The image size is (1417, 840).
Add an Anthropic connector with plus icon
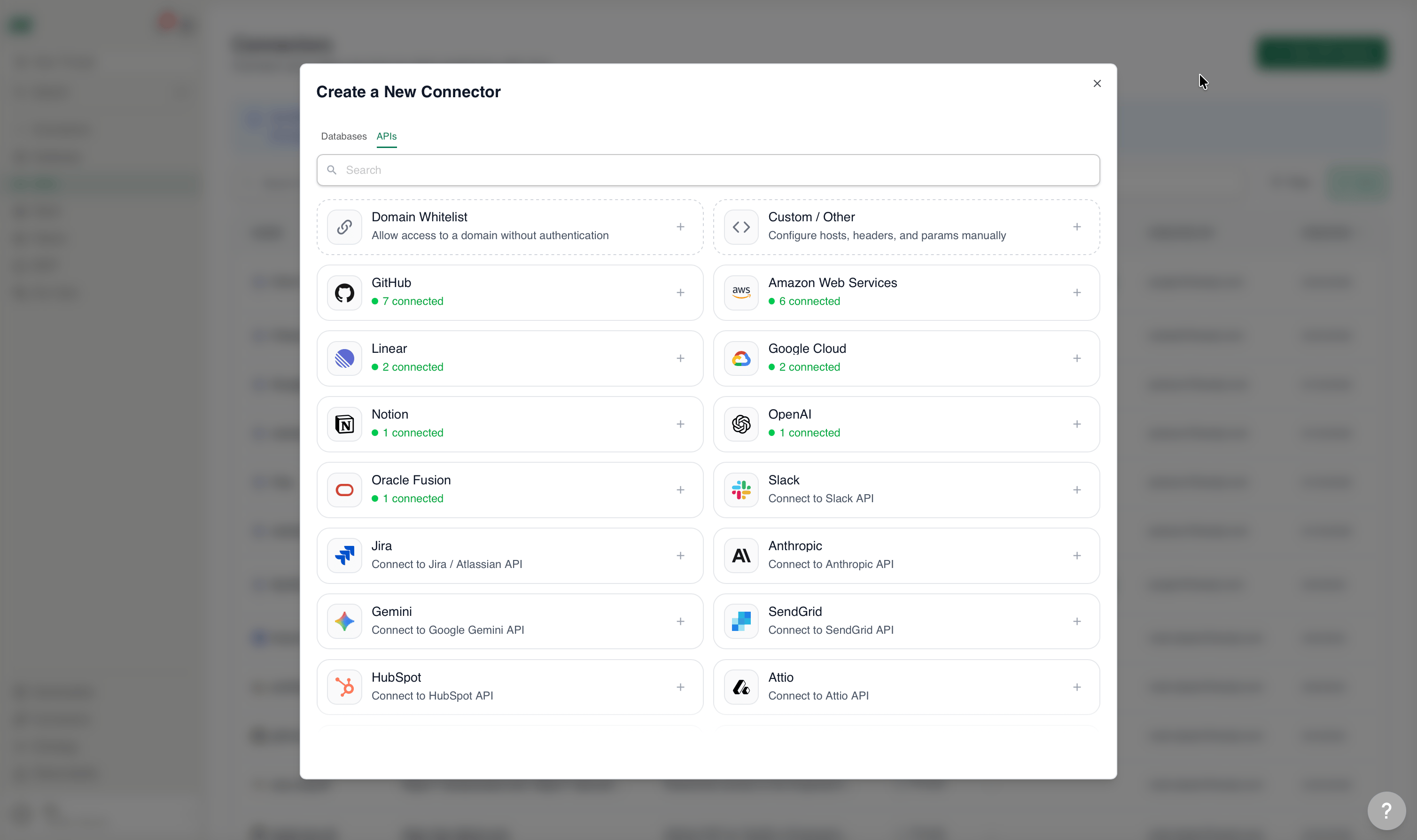[x=1077, y=555]
